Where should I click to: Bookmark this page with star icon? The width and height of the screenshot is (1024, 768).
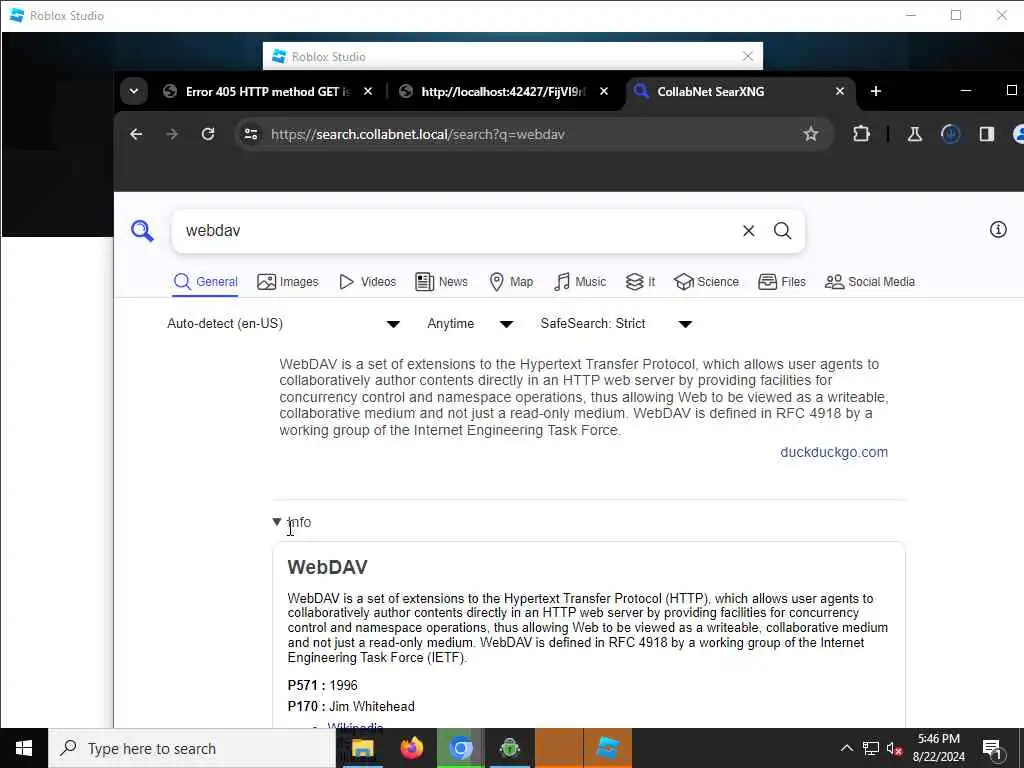[x=810, y=134]
